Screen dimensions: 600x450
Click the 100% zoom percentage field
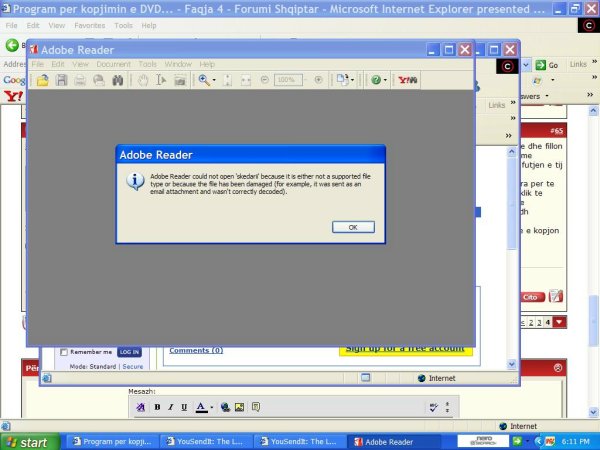click(289, 80)
